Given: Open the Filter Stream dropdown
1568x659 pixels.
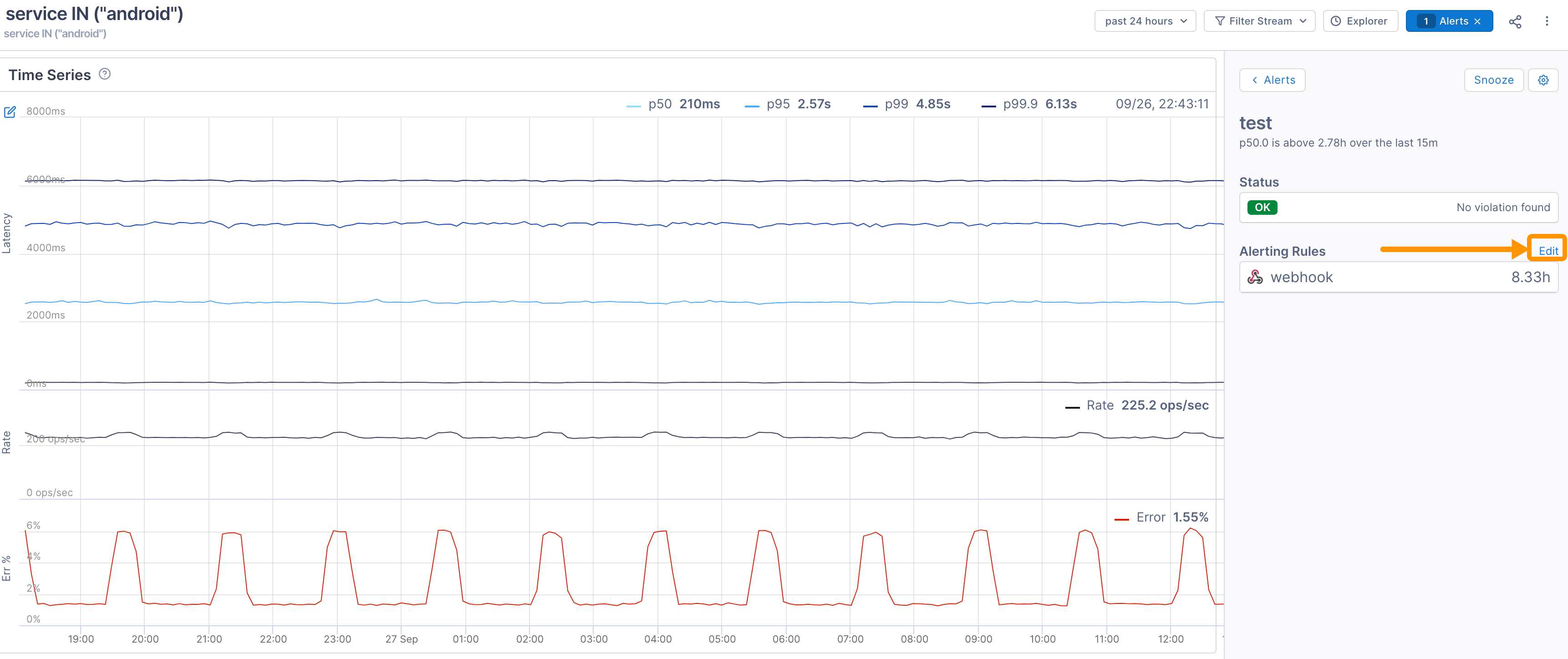Looking at the screenshot, I should [1259, 21].
